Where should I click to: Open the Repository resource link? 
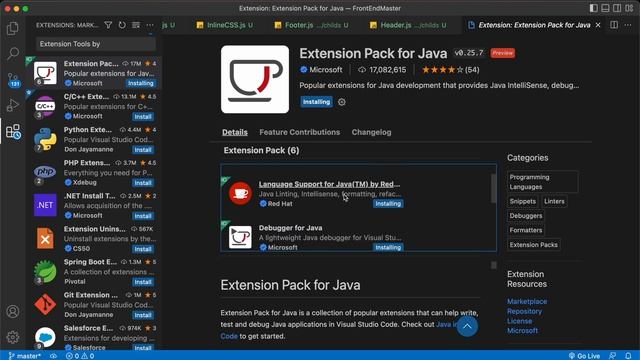click(x=524, y=311)
